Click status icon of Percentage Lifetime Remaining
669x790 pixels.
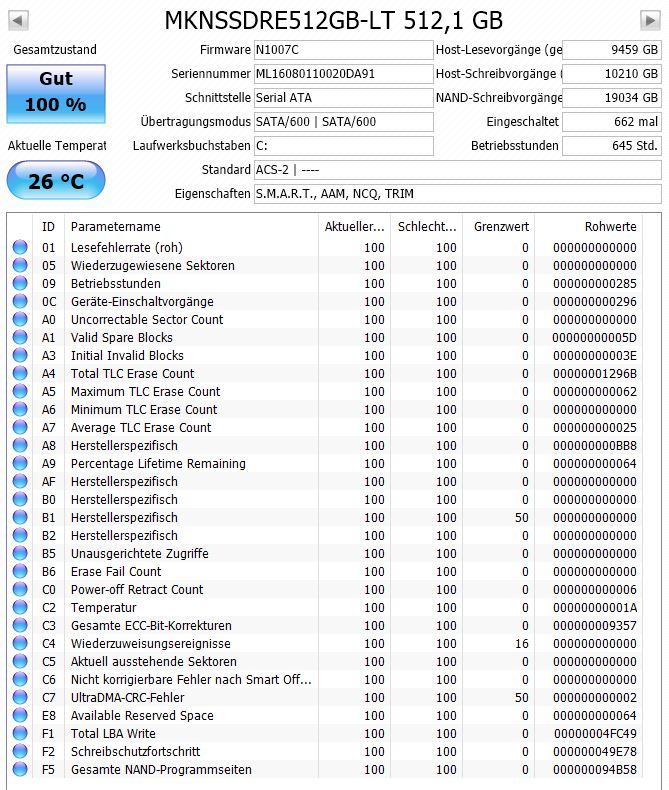[20, 464]
